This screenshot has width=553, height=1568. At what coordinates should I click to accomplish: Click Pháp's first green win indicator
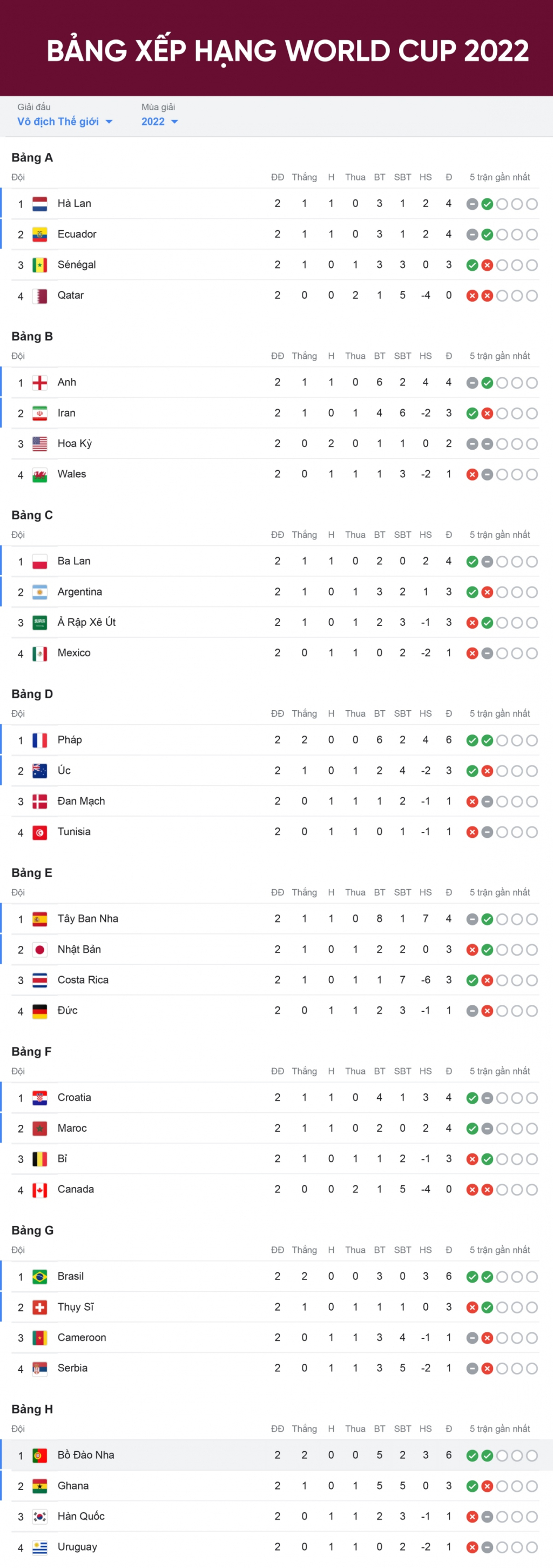coord(472,741)
